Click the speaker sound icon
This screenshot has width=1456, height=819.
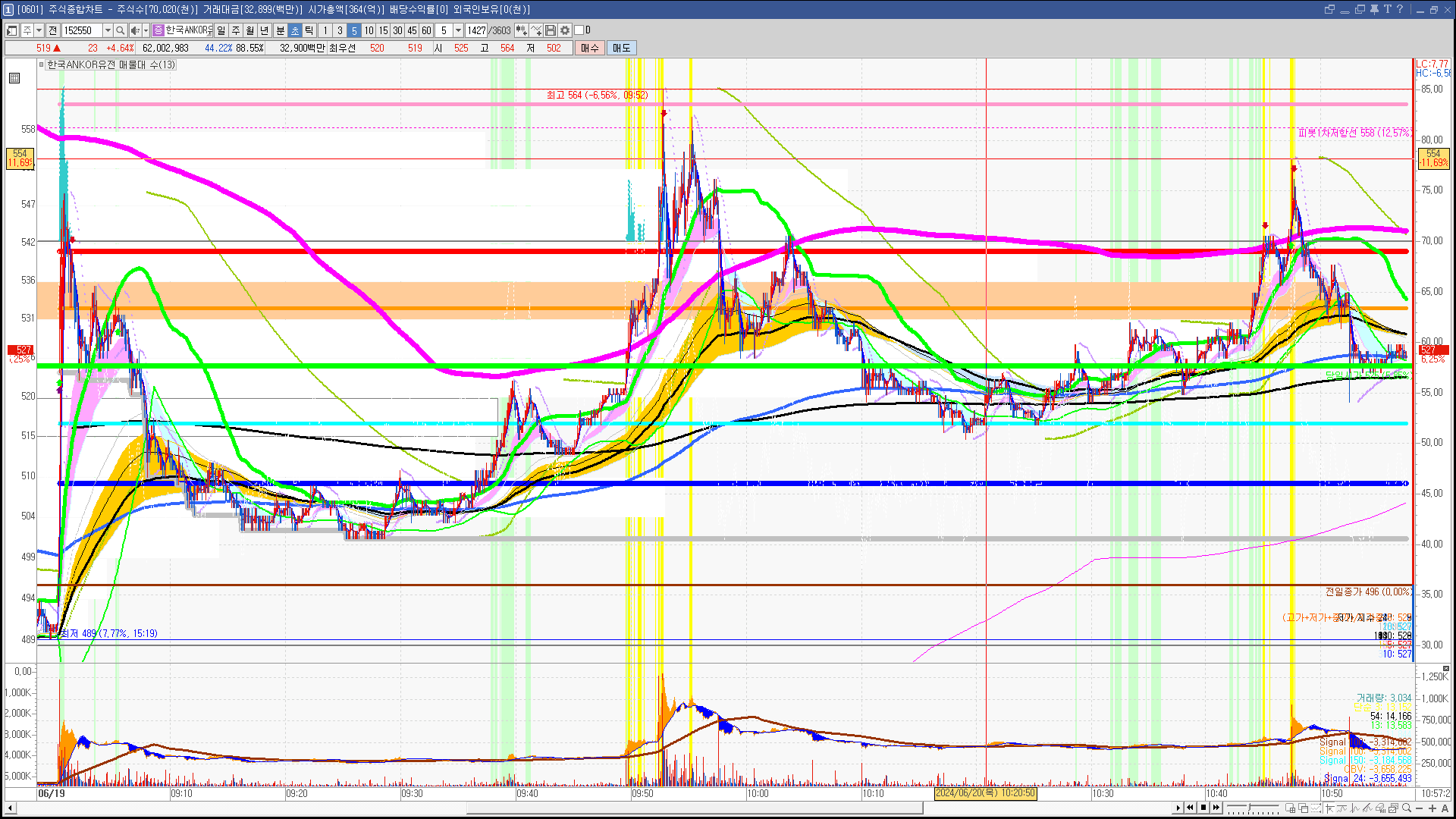[x=134, y=30]
